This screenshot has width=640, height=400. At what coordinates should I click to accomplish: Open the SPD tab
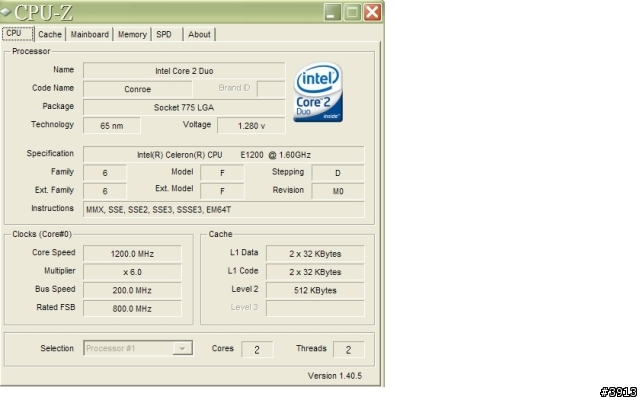point(164,34)
